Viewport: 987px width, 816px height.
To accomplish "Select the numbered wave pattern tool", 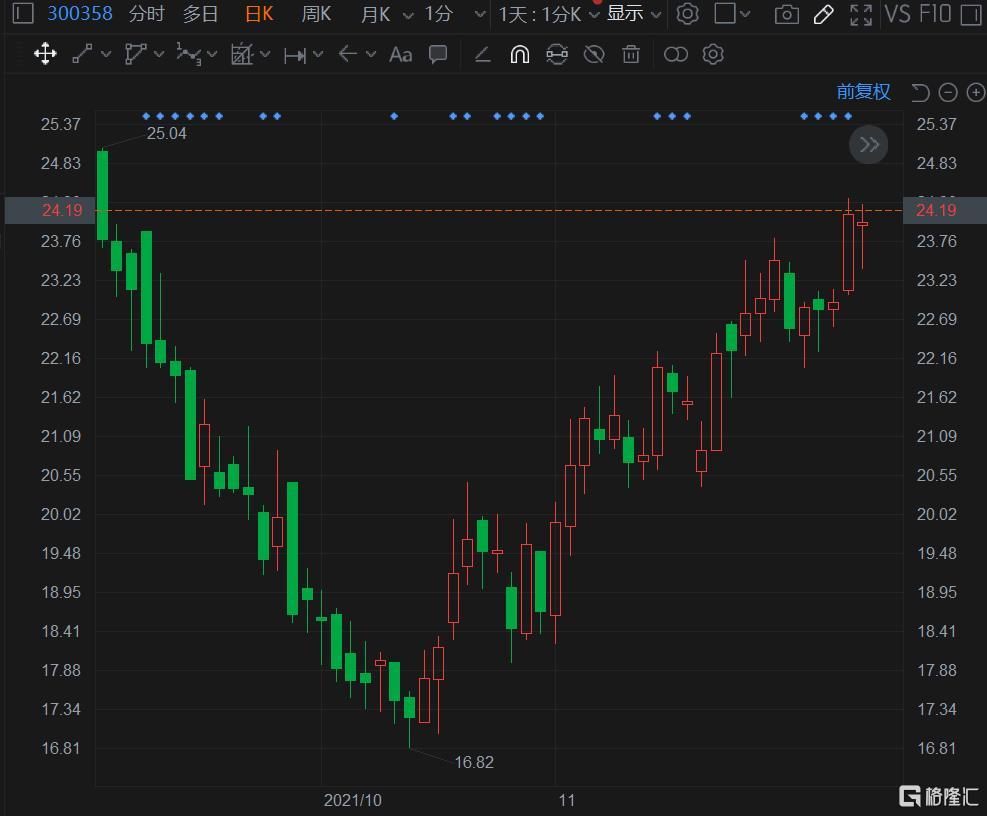I will (189, 54).
